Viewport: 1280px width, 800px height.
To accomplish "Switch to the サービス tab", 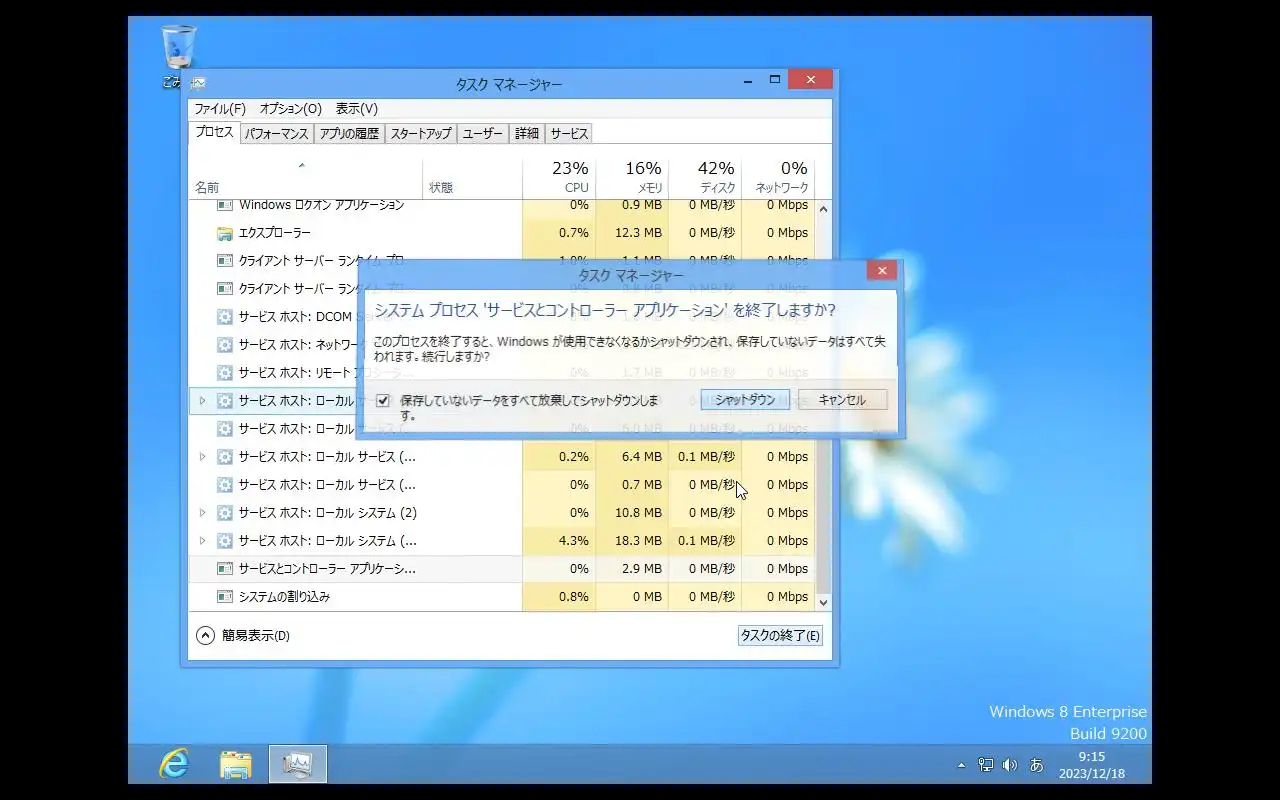I will click(569, 133).
